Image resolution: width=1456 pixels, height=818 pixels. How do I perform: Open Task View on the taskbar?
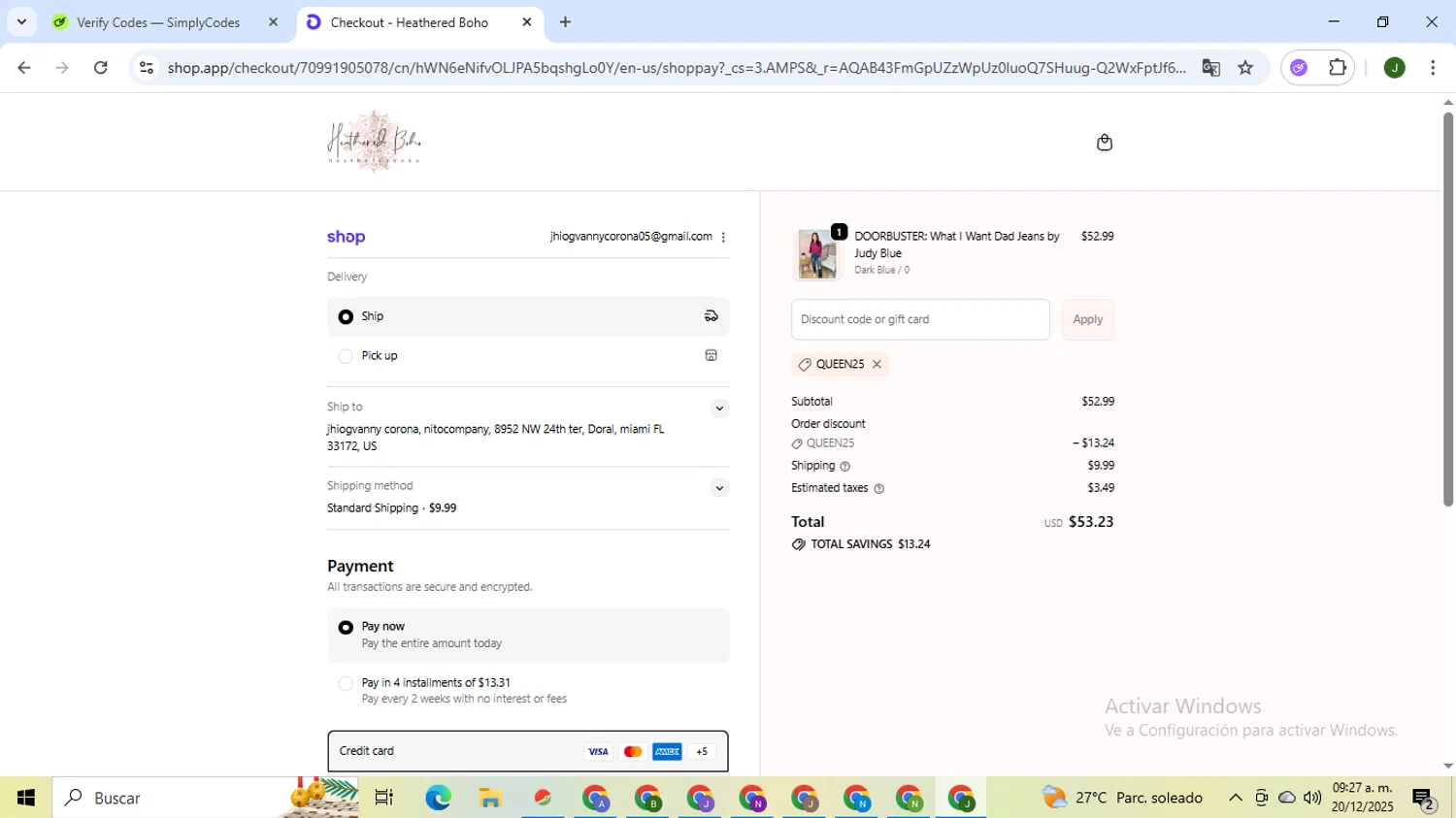point(384,798)
